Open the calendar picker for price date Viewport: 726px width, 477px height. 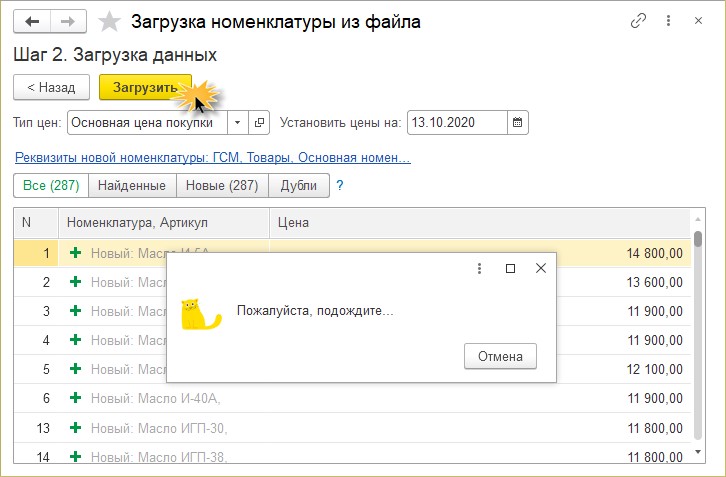tap(517, 122)
